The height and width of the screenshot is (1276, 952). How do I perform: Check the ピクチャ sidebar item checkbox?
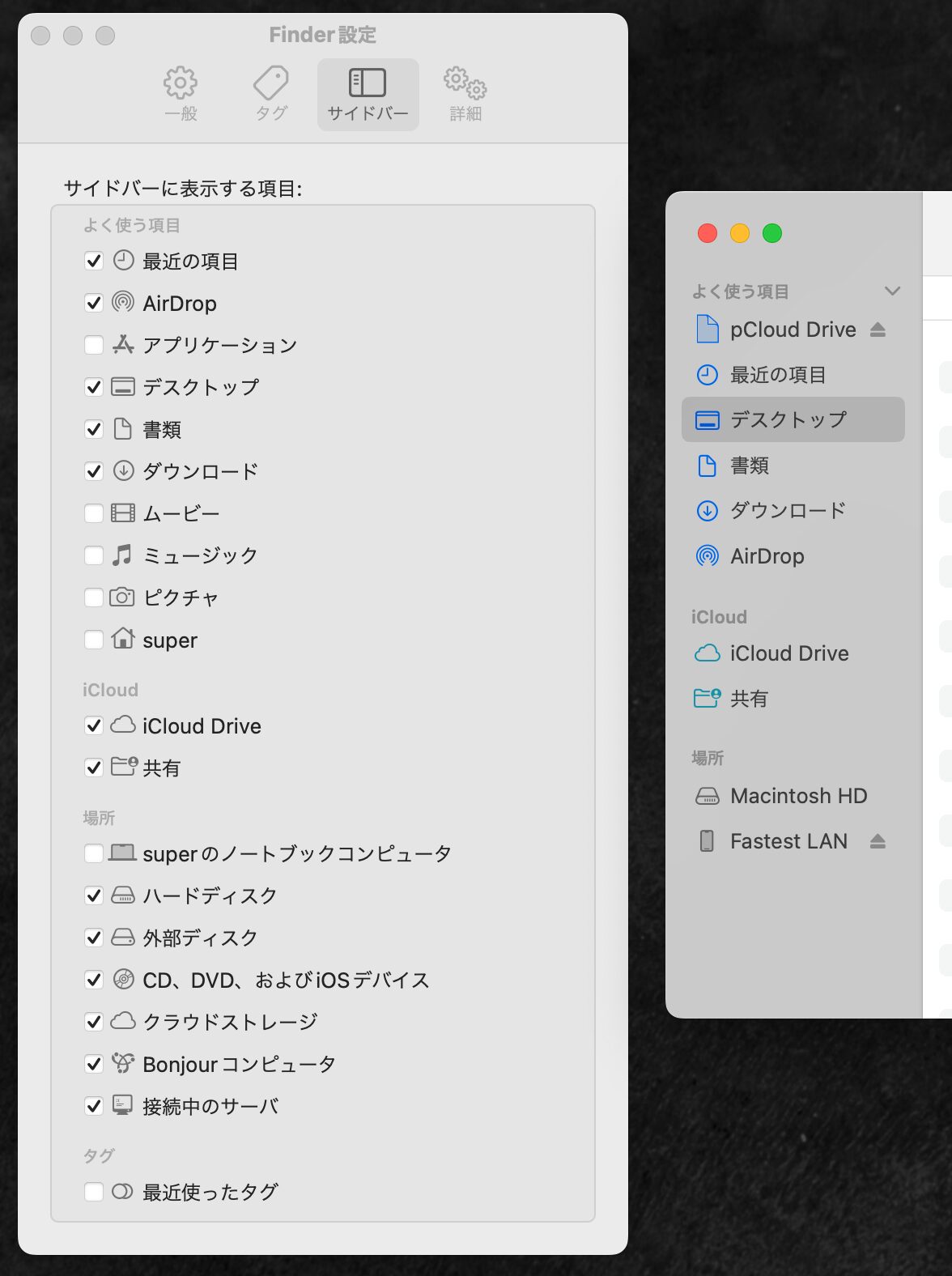[94, 598]
